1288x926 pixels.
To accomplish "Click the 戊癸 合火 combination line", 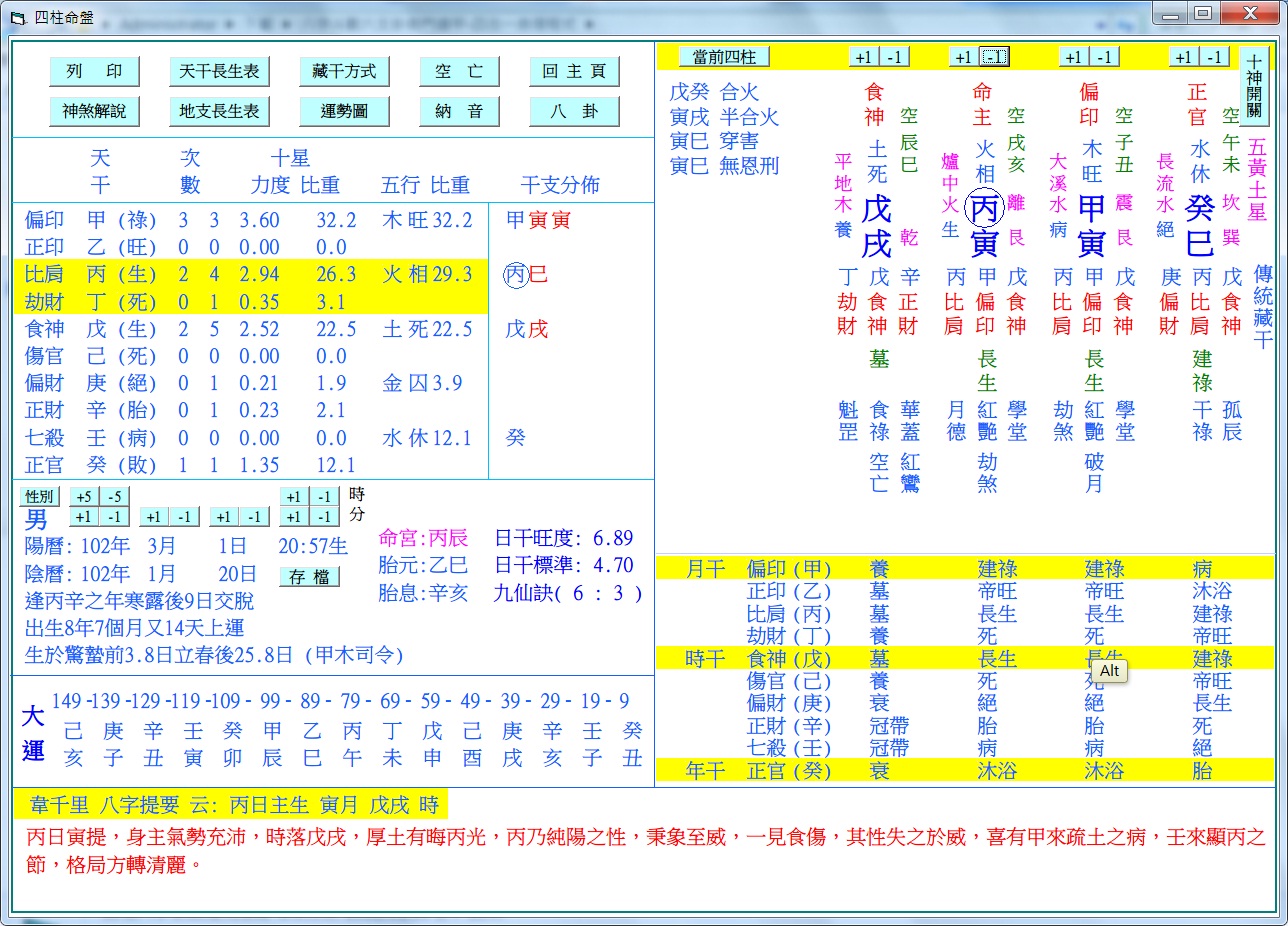I will tap(715, 93).
